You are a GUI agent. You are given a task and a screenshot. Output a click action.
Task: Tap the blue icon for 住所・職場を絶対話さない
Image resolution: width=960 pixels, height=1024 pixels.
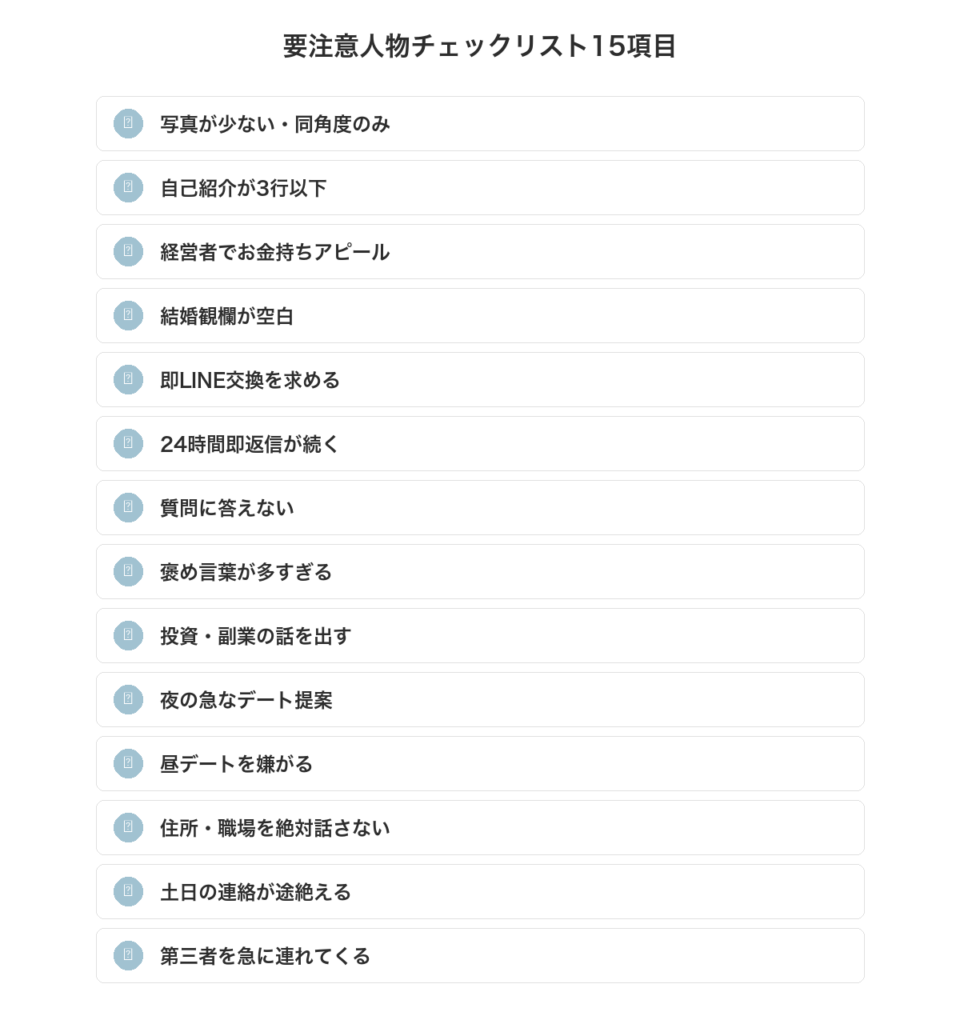click(128, 828)
